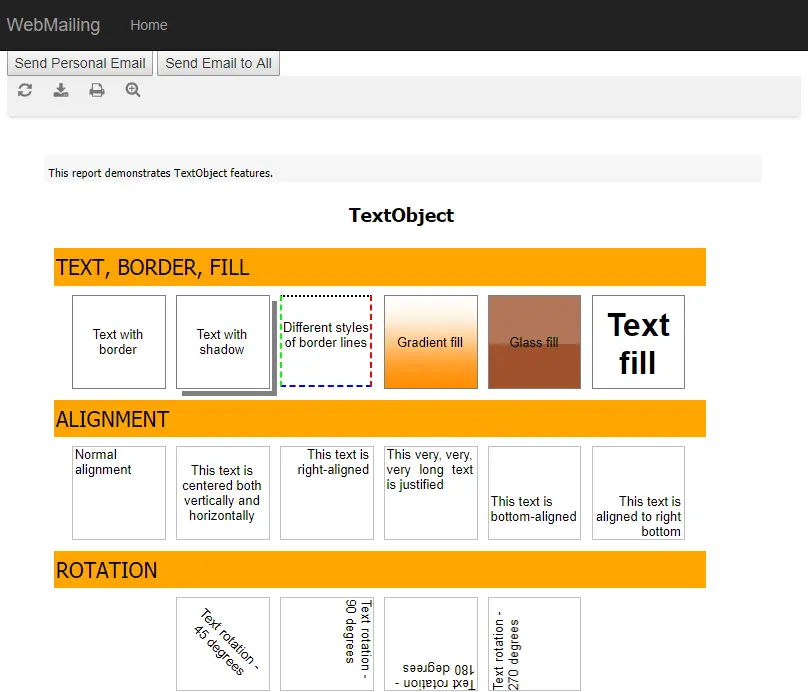Click the TEXT, BORDER, FILL header band
This screenshot has height=692, width=808.
[x=380, y=267]
